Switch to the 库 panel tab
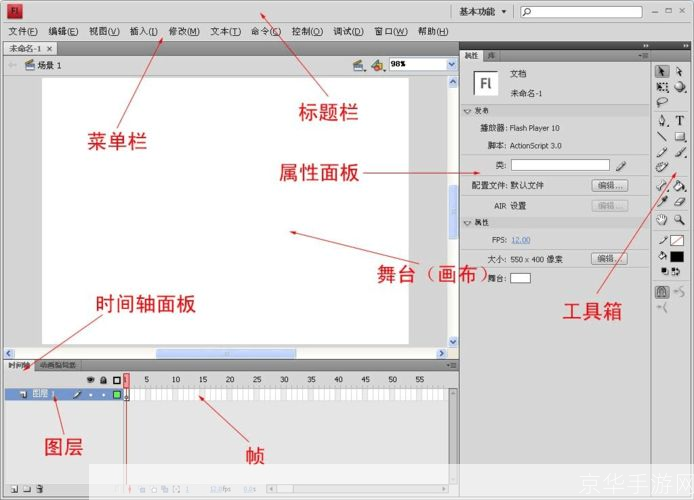694x500 pixels. click(491, 56)
